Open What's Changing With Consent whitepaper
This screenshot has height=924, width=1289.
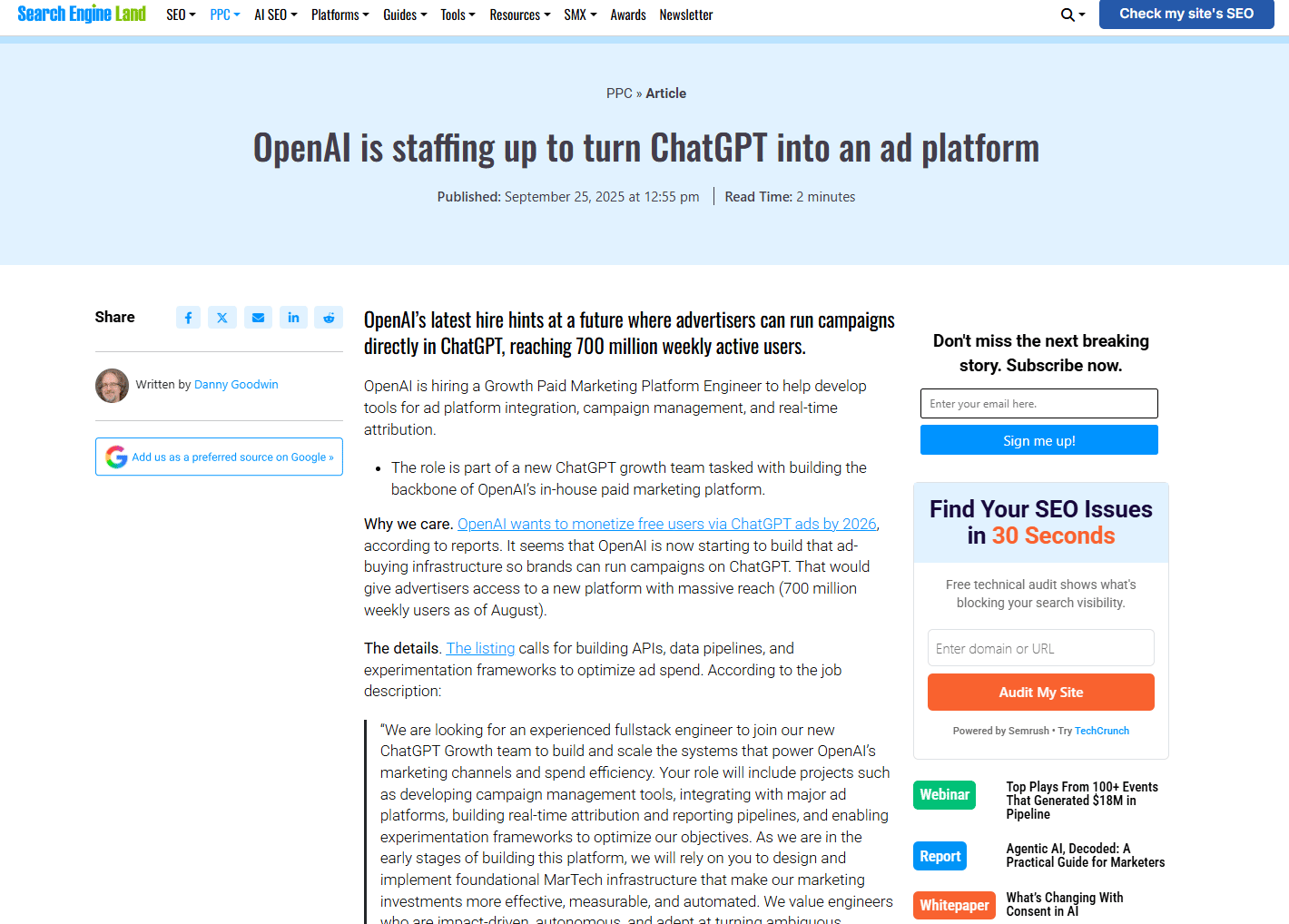coord(1065,905)
